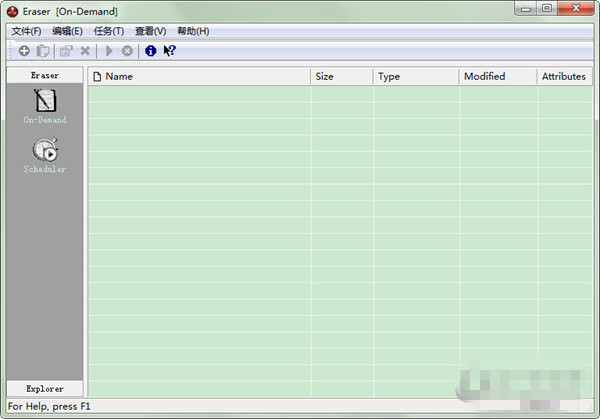Select the On-Demand sidebar icon

pyautogui.click(x=45, y=105)
